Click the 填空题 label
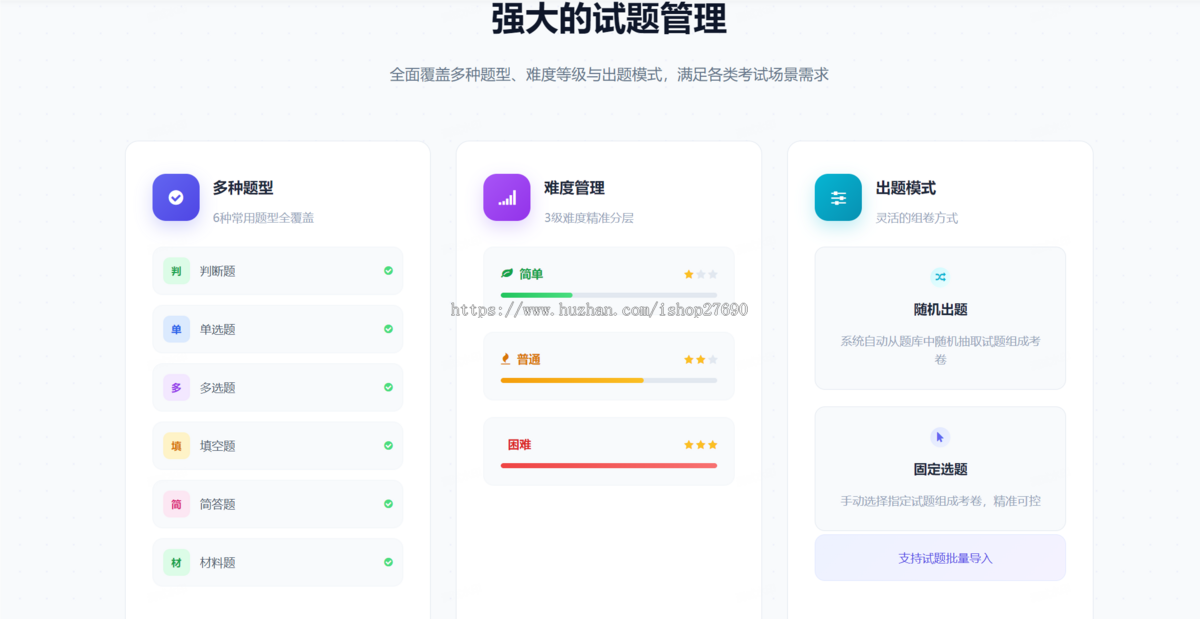 coord(218,446)
